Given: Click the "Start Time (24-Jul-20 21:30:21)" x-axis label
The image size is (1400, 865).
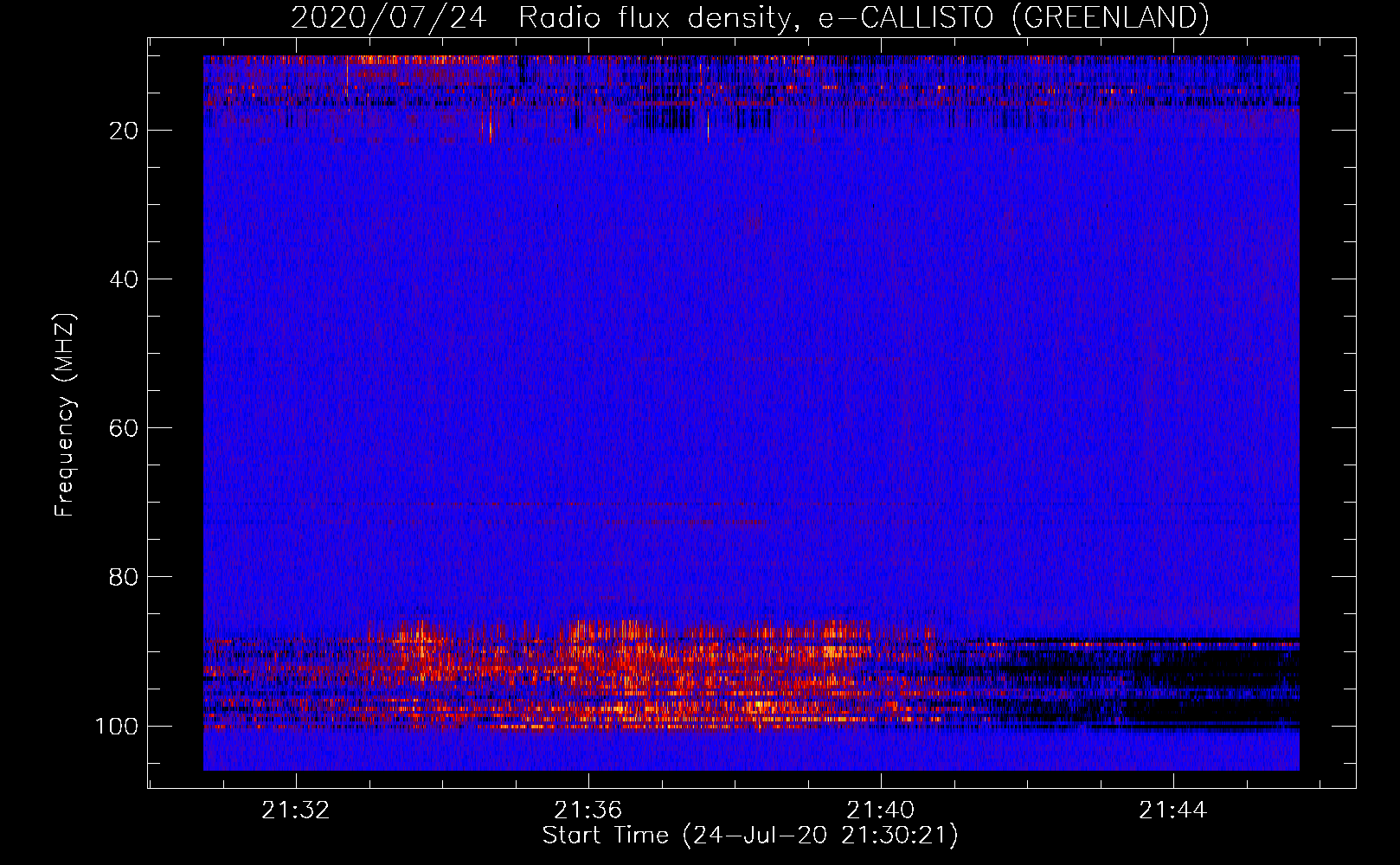Looking at the screenshot, I should 750,836.
